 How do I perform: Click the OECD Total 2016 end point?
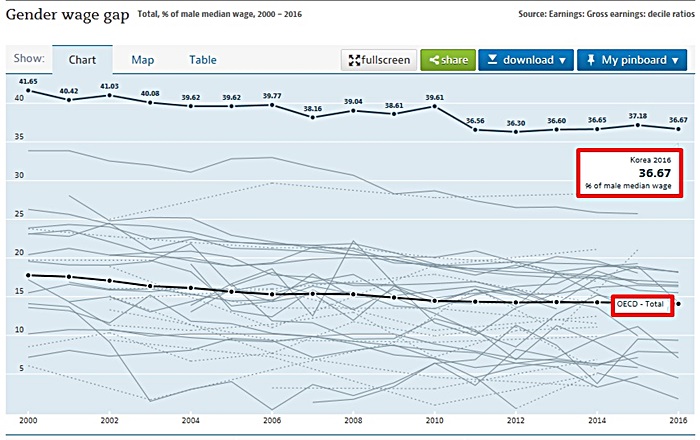tap(679, 304)
